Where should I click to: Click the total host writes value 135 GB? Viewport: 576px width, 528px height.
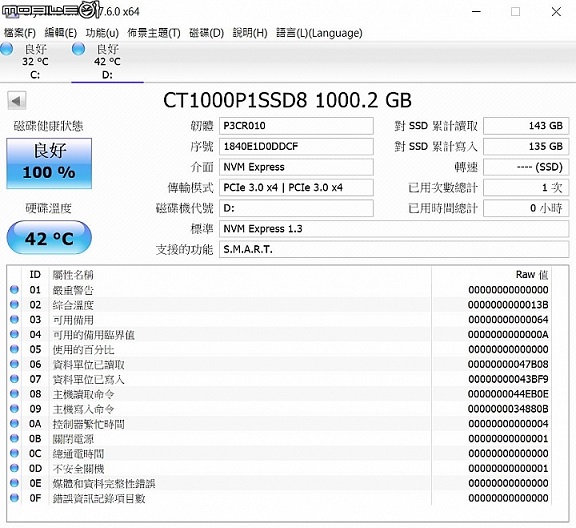(x=526, y=147)
